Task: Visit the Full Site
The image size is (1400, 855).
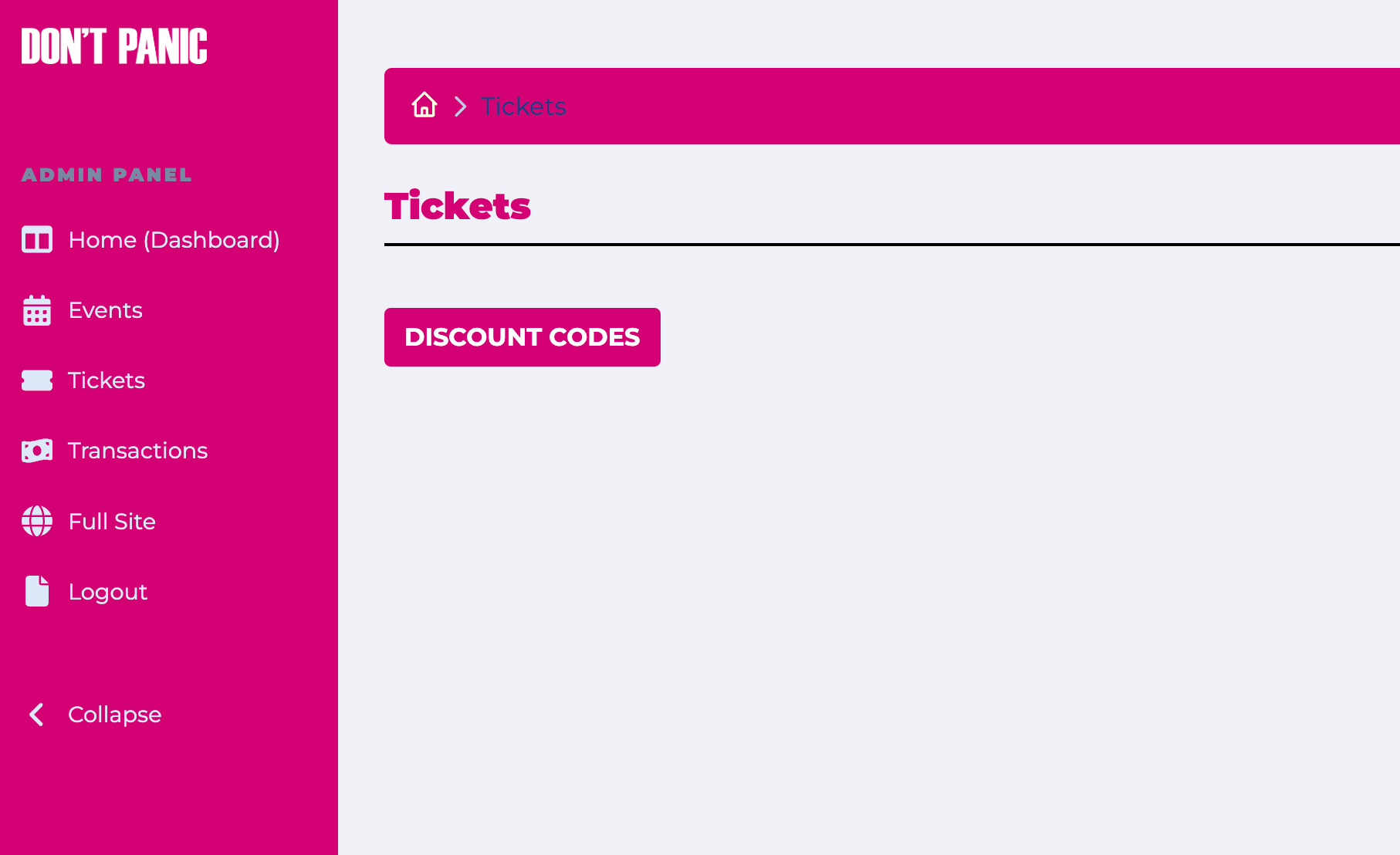Action: click(x=111, y=521)
